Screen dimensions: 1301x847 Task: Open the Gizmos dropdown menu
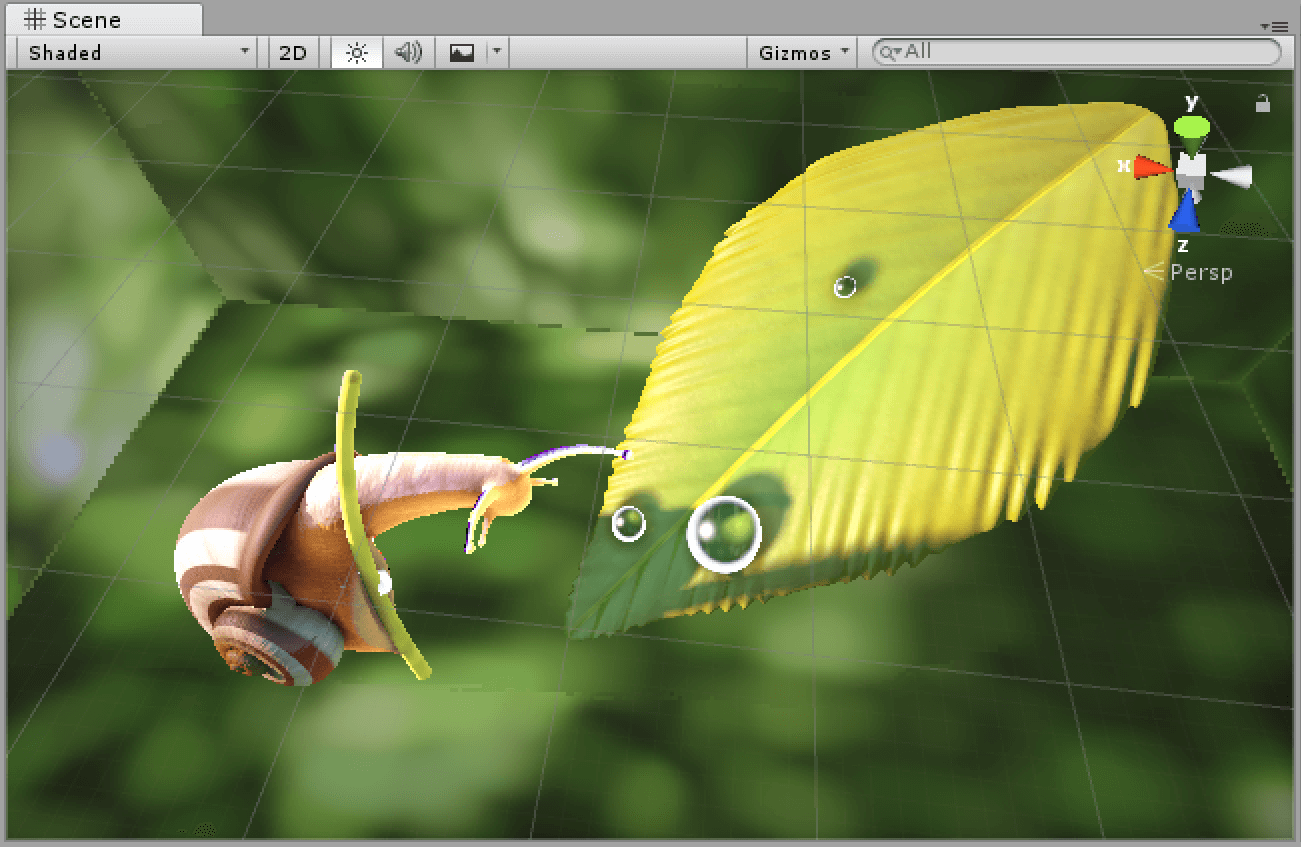point(804,53)
